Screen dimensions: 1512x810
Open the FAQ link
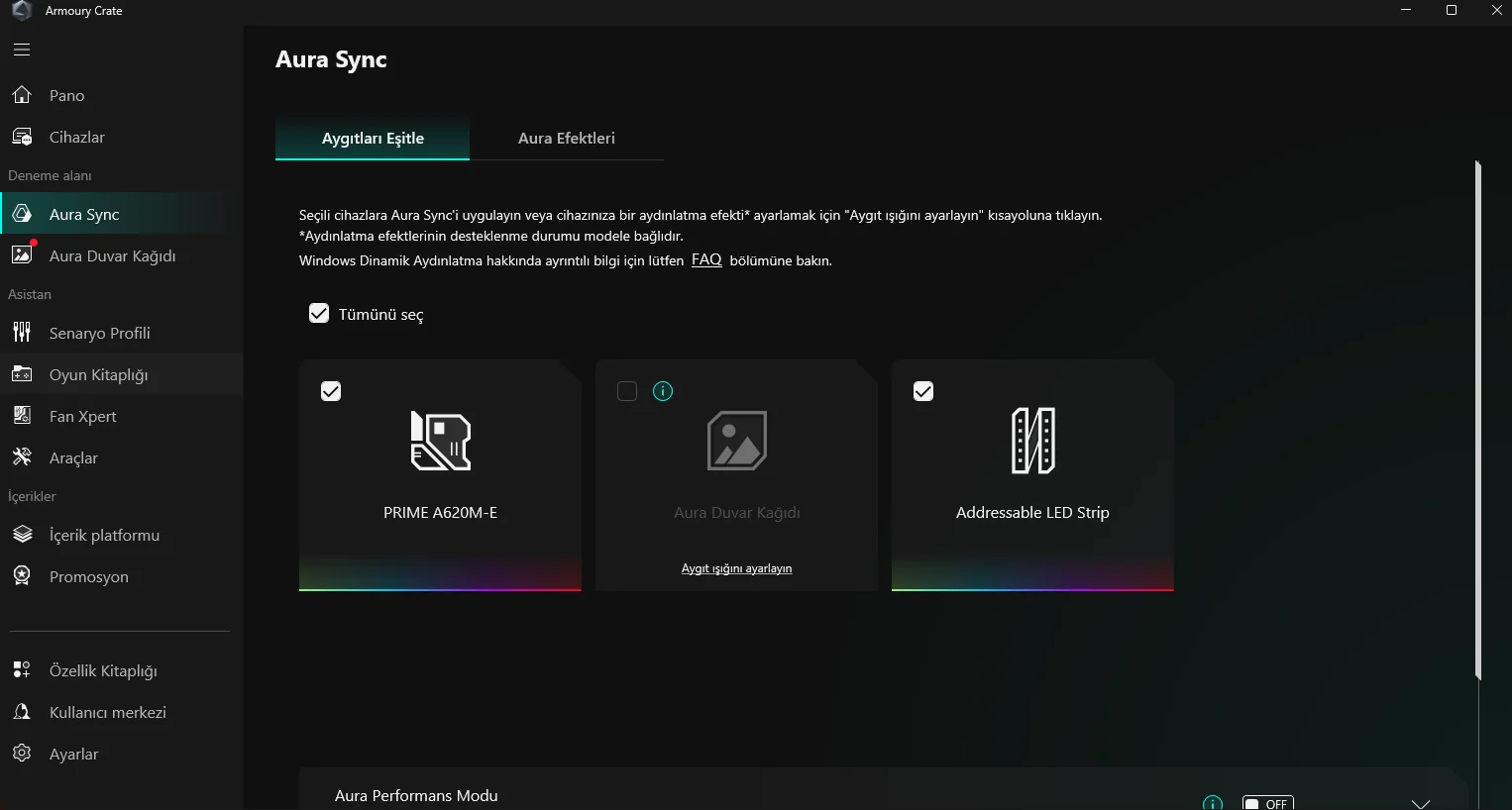pos(706,259)
